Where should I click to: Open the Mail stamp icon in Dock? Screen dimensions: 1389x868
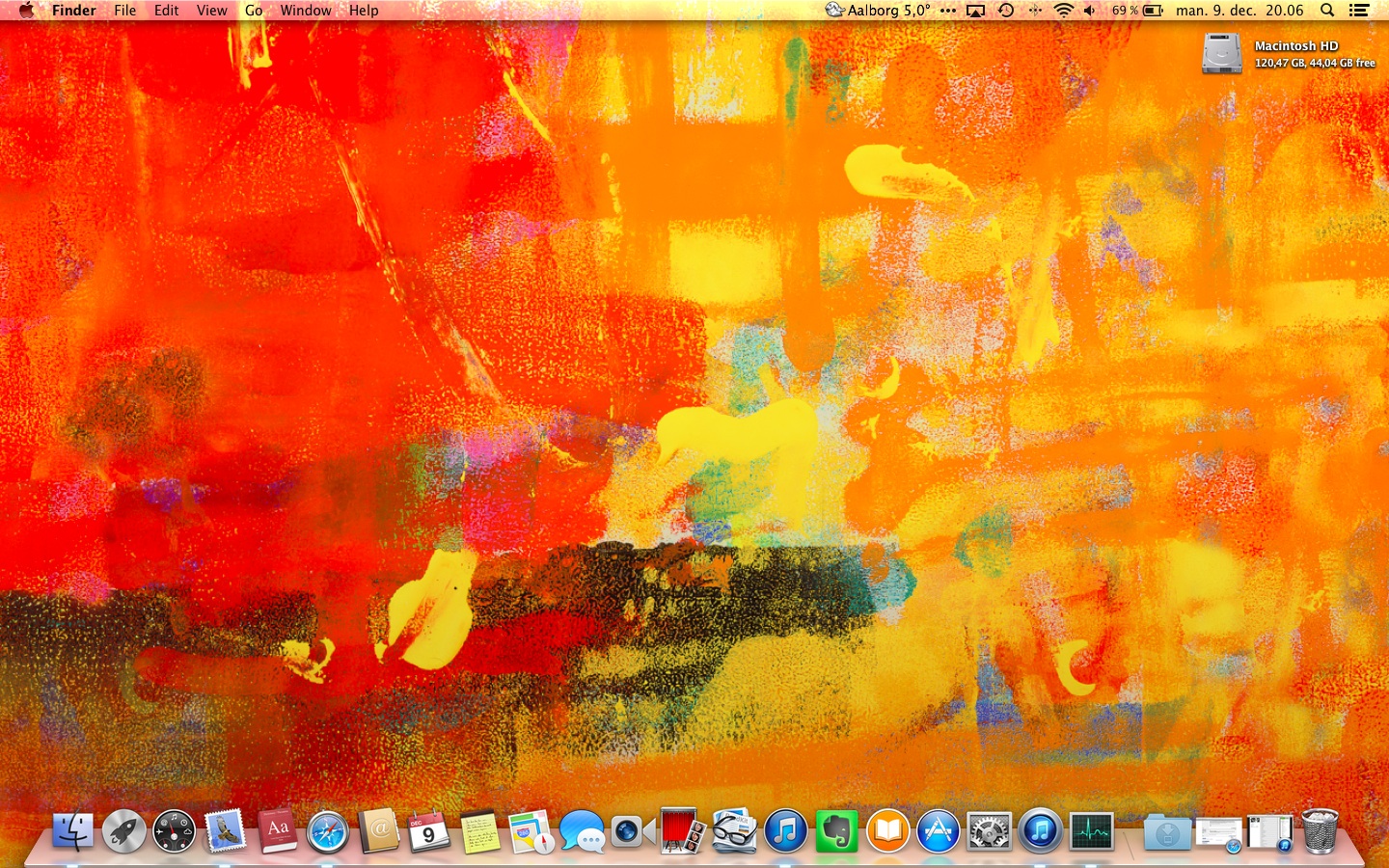226,831
